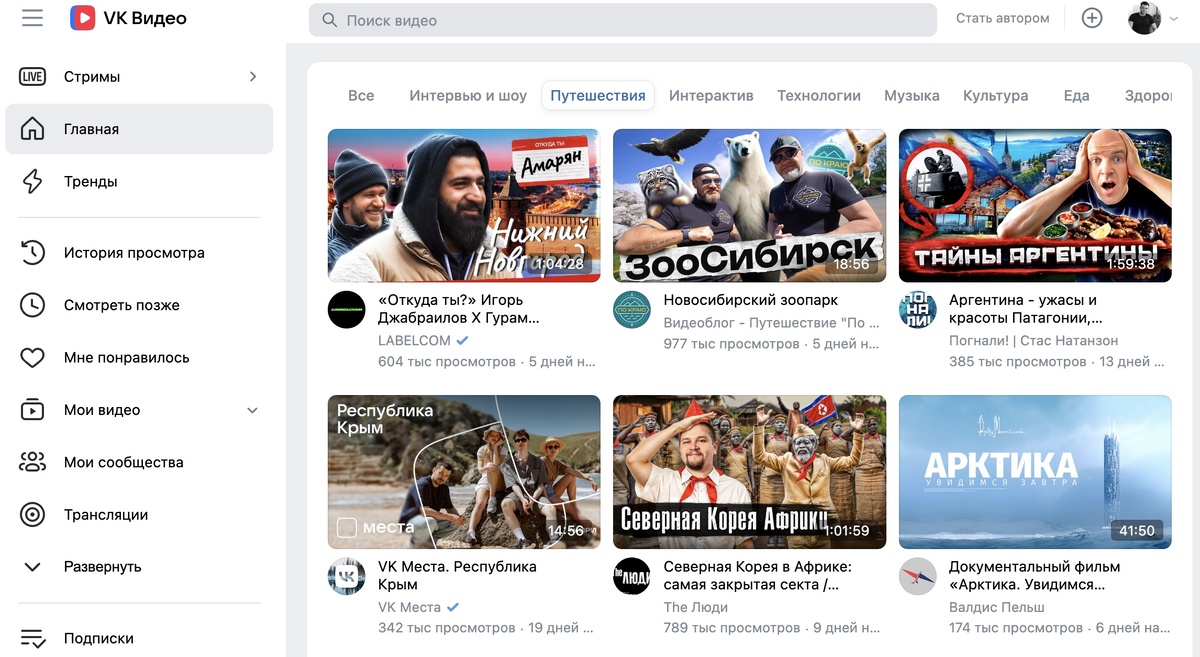Open title Новосибирский зоопарк
Screen dimensions: 1200x657
pos(751,300)
